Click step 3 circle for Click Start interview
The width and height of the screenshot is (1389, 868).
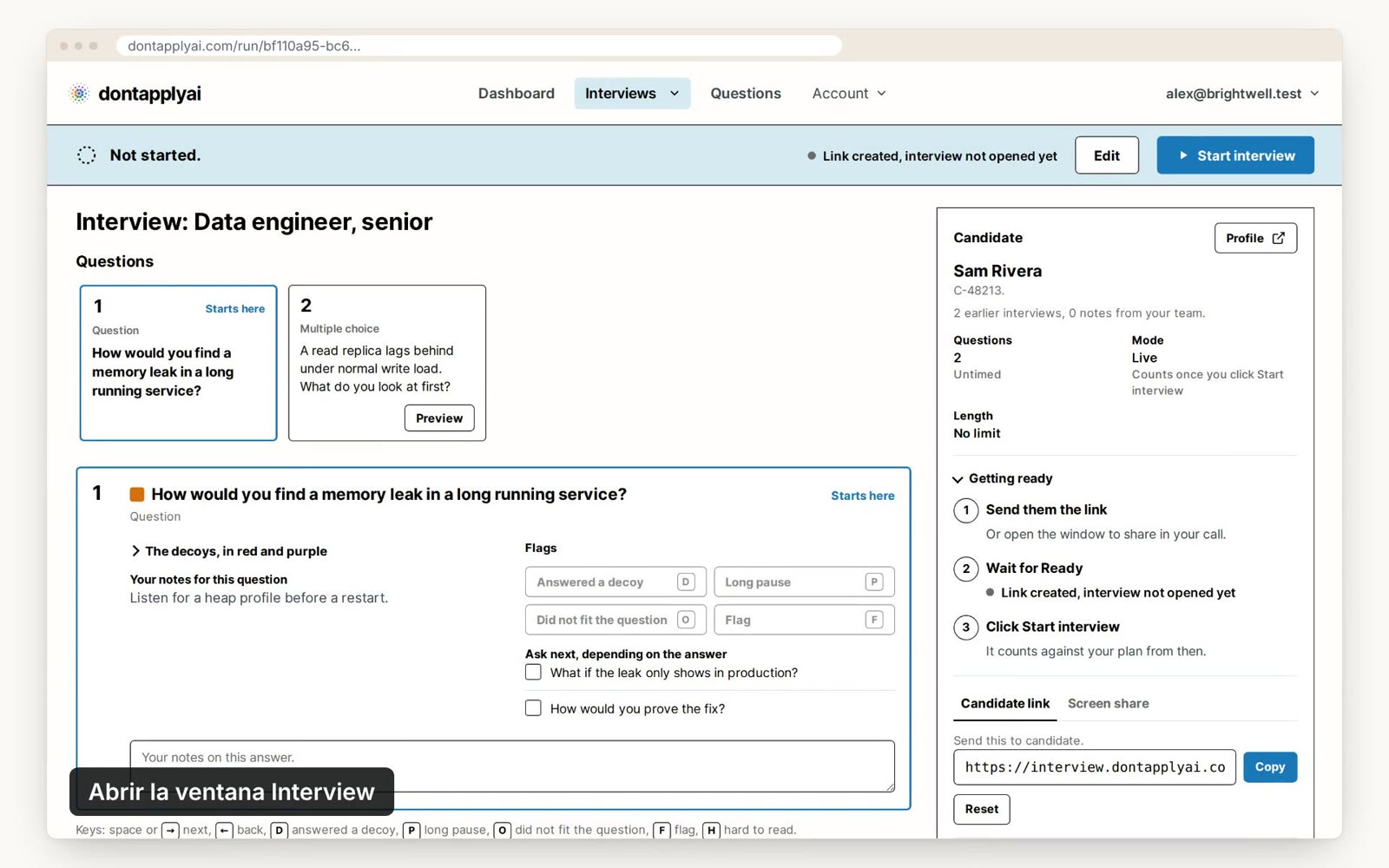tap(966, 628)
